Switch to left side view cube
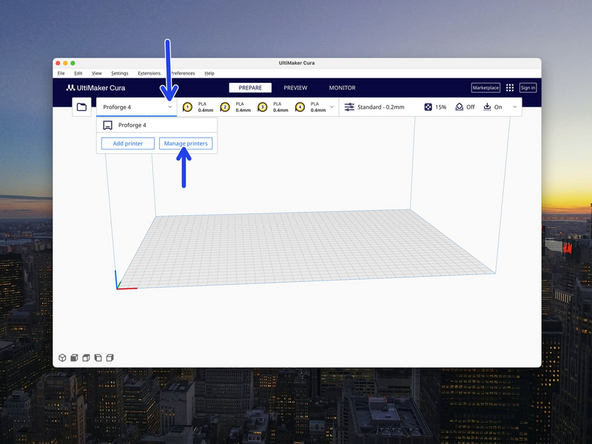592x444 pixels. (98, 358)
